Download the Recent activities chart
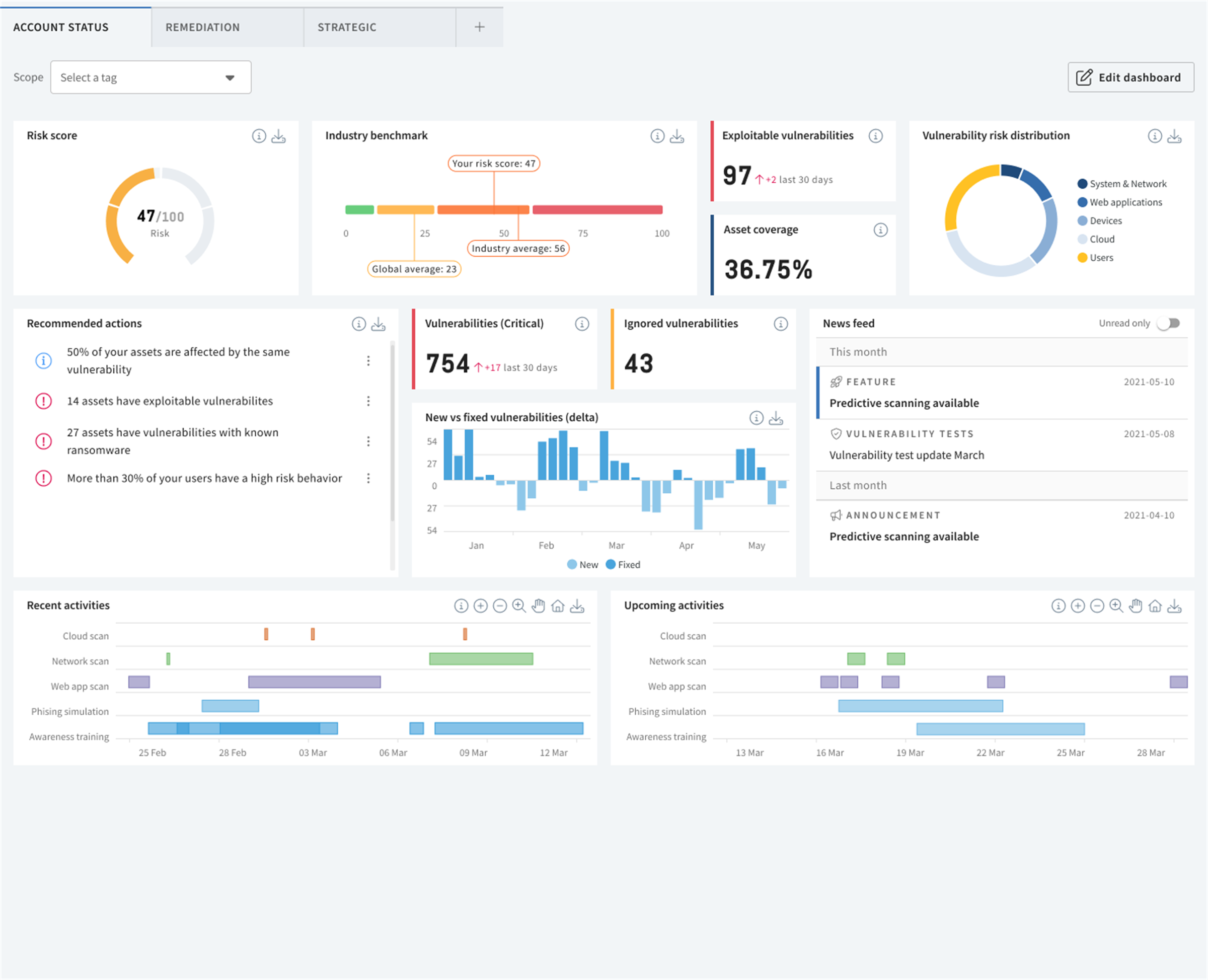 (577, 607)
